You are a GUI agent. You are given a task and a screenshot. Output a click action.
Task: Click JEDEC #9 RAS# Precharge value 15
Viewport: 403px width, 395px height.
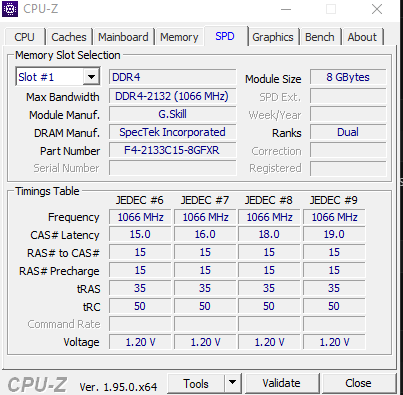334,270
